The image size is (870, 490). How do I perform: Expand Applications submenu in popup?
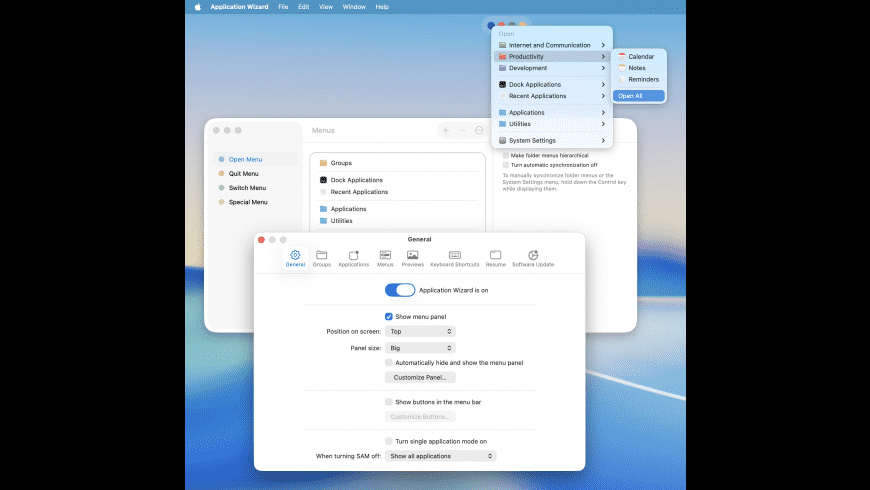[x=552, y=112]
